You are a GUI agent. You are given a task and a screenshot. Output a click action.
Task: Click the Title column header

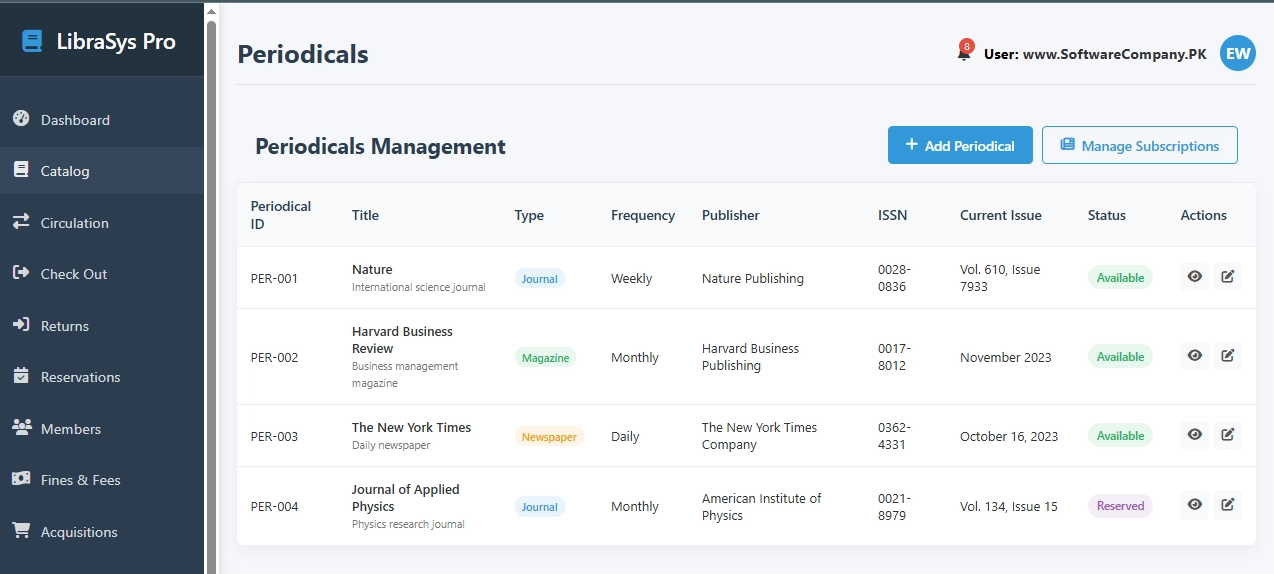tap(365, 215)
